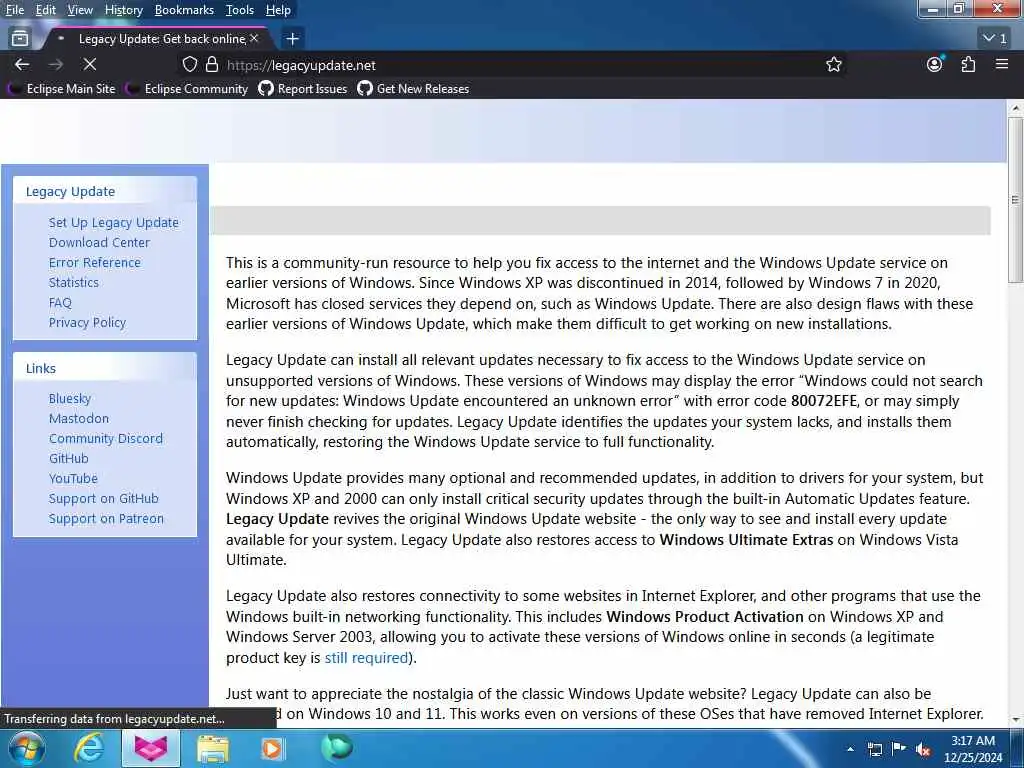Open the Community Discord link
Screen dimensions: 1024x768
[106, 438]
